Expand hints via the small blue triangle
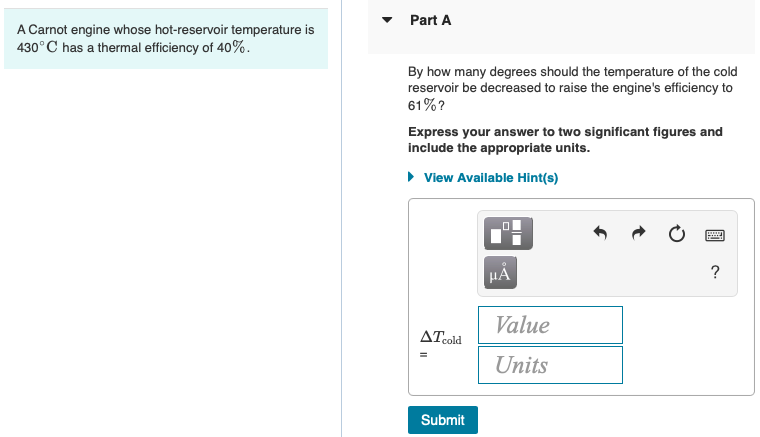The height and width of the screenshot is (437, 760). pos(412,178)
